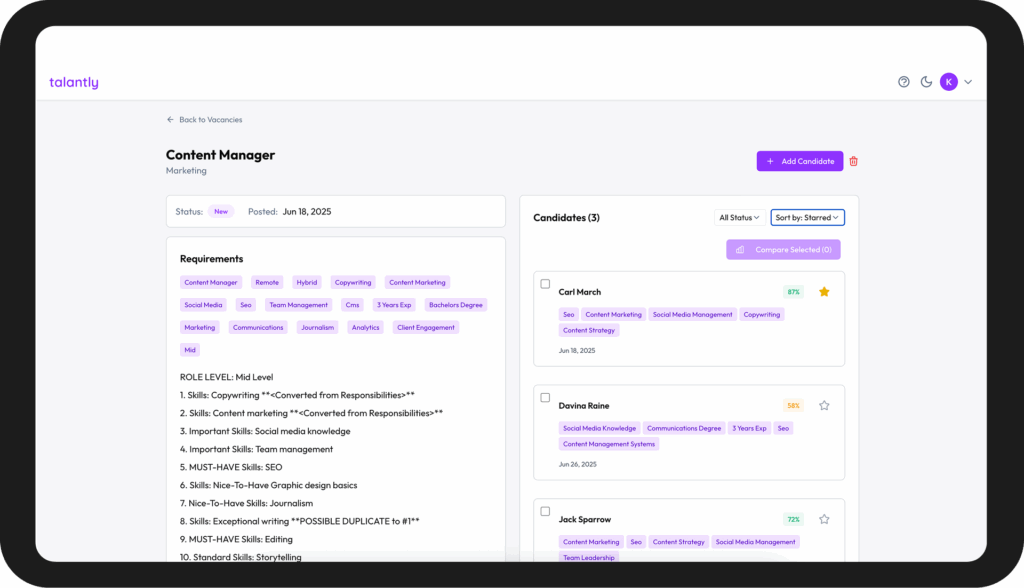Click the Content Marketing requirement tag
1024x588 pixels.
(x=417, y=282)
